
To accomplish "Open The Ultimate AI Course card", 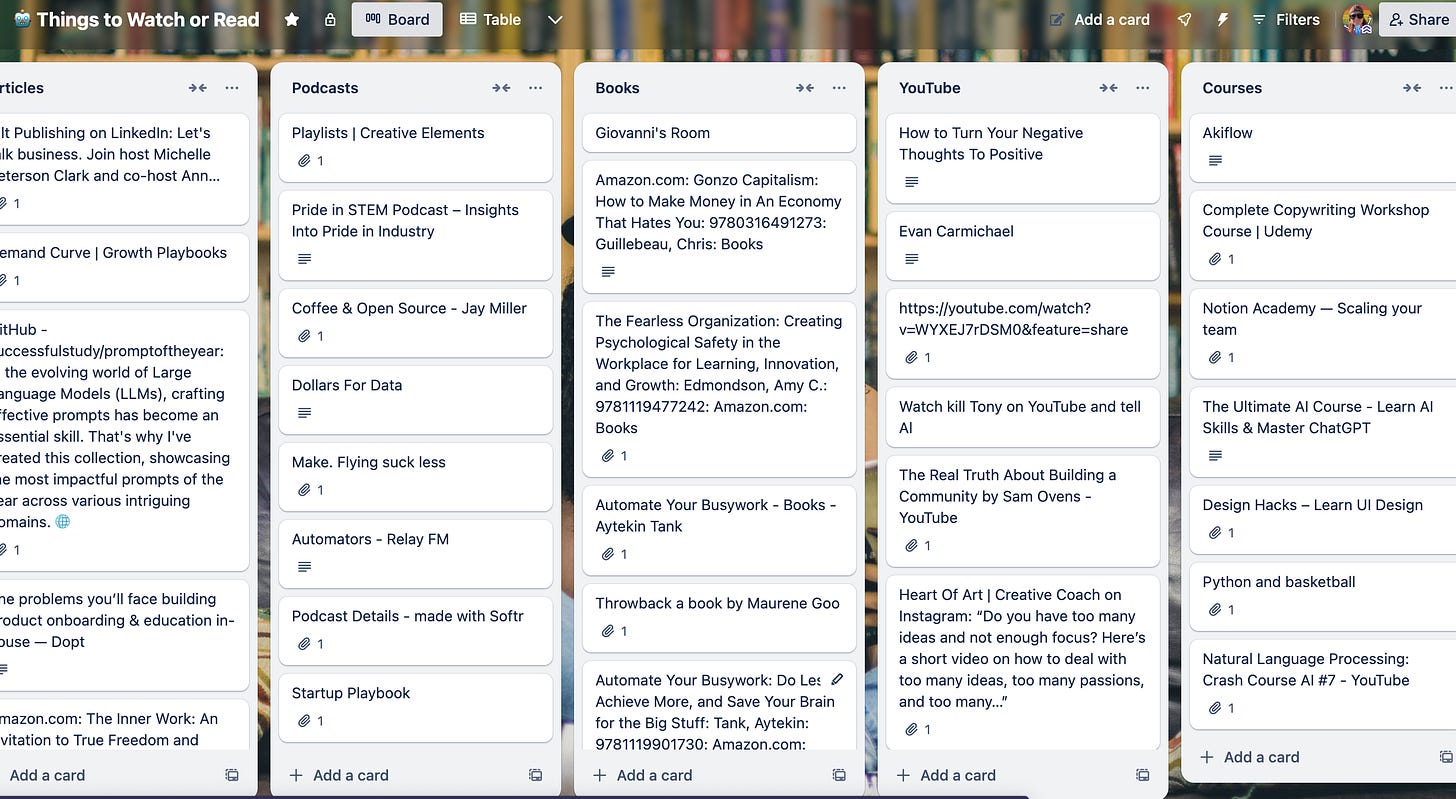I will point(1323,431).
